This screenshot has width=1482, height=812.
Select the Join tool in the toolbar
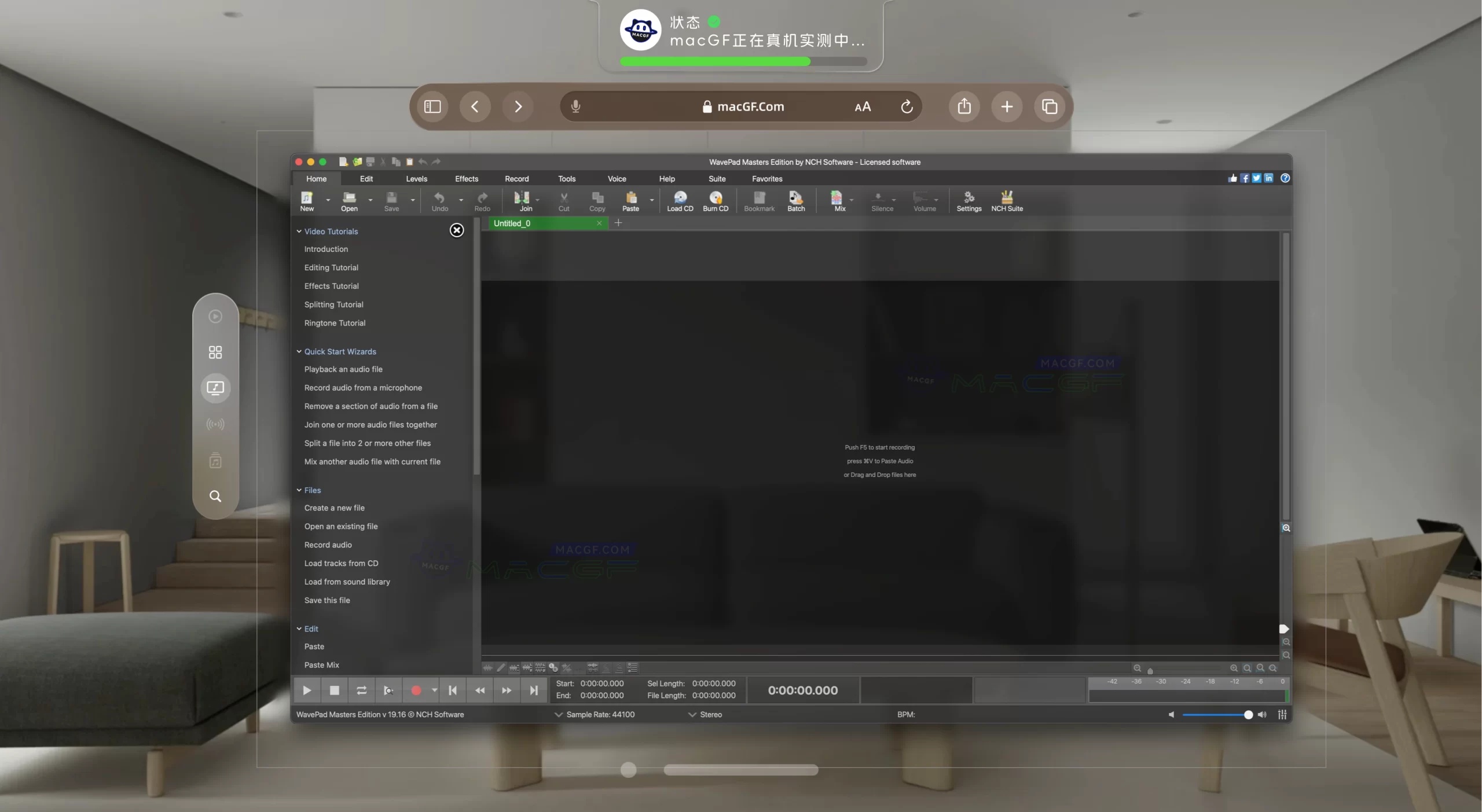point(524,201)
